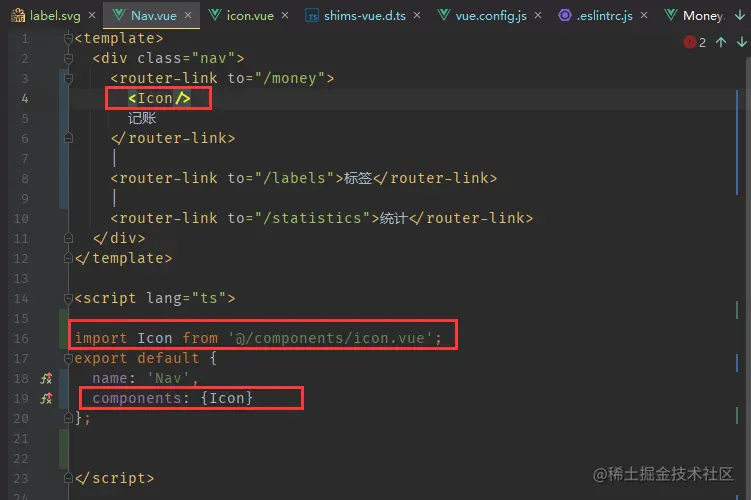Click gutter icon on line 18
The image size is (751, 500).
(46, 379)
